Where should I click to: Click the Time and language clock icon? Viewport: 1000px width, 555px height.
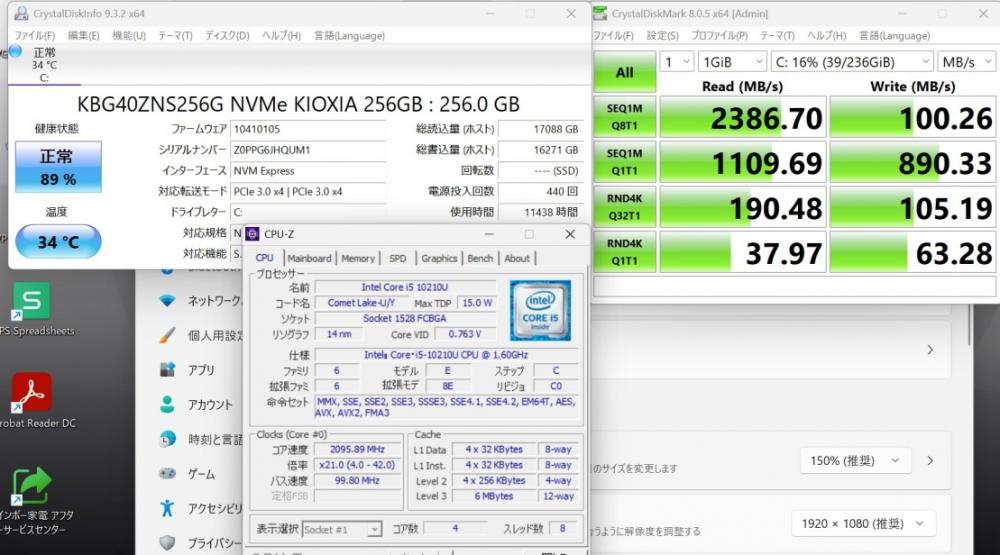point(167,439)
